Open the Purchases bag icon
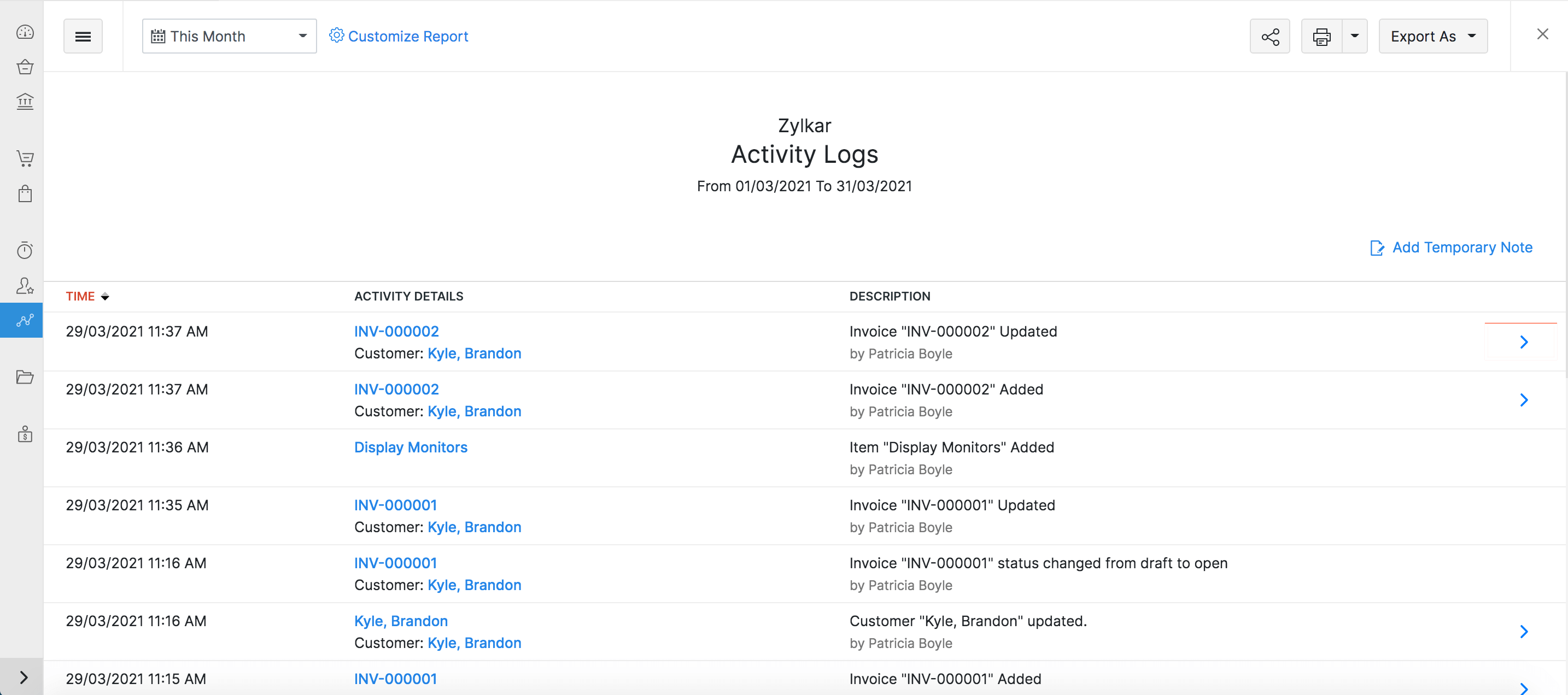 (25, 193)
